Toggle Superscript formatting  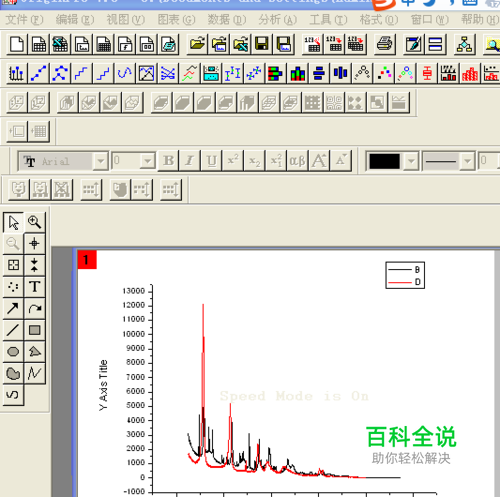click(x=233, y=161)
